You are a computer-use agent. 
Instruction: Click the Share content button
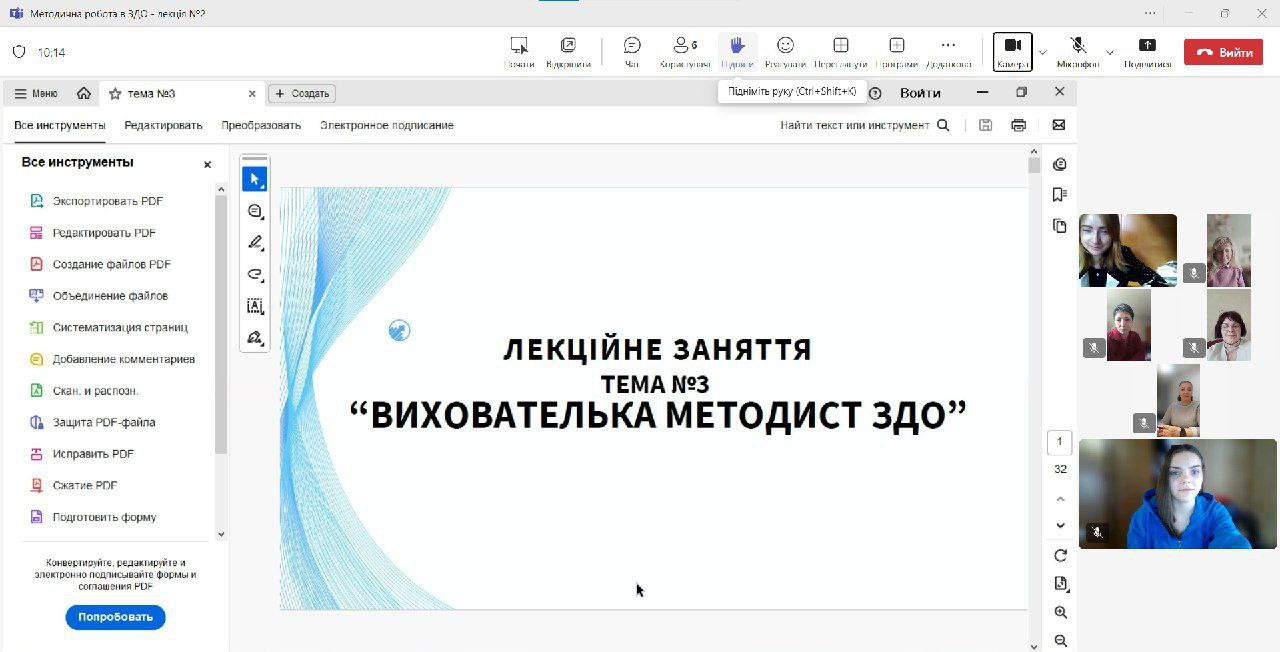point(1147,51)
